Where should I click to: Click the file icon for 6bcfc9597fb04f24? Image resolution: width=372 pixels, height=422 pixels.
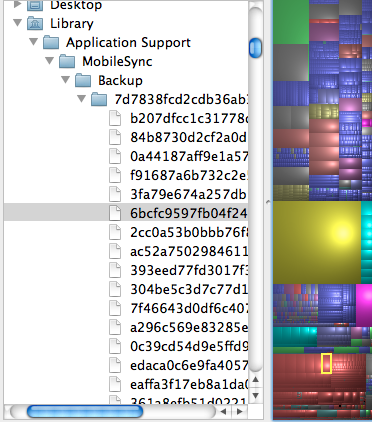tap(115, 213)
